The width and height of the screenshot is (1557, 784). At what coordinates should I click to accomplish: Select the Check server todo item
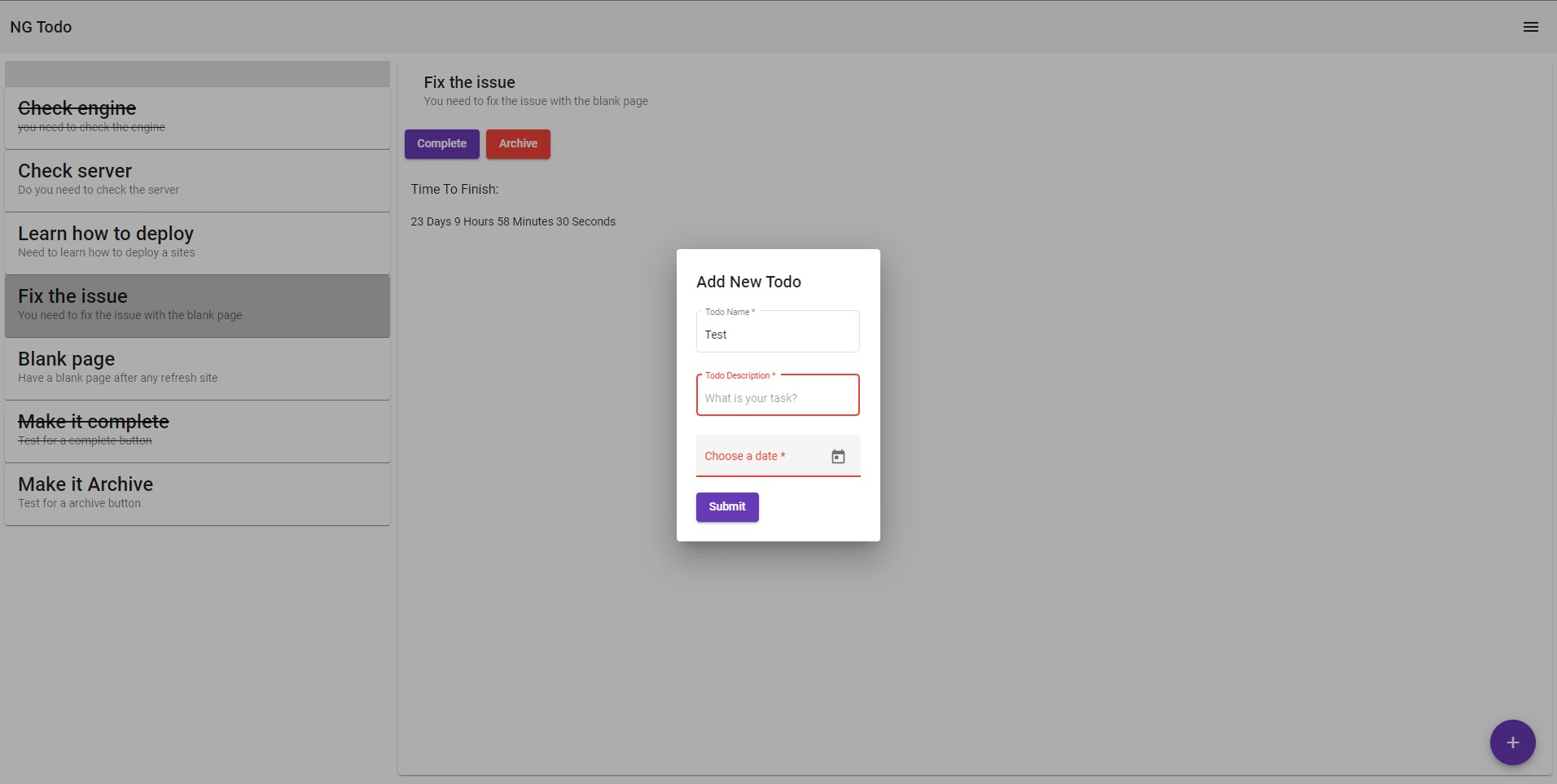click(197, 181)
